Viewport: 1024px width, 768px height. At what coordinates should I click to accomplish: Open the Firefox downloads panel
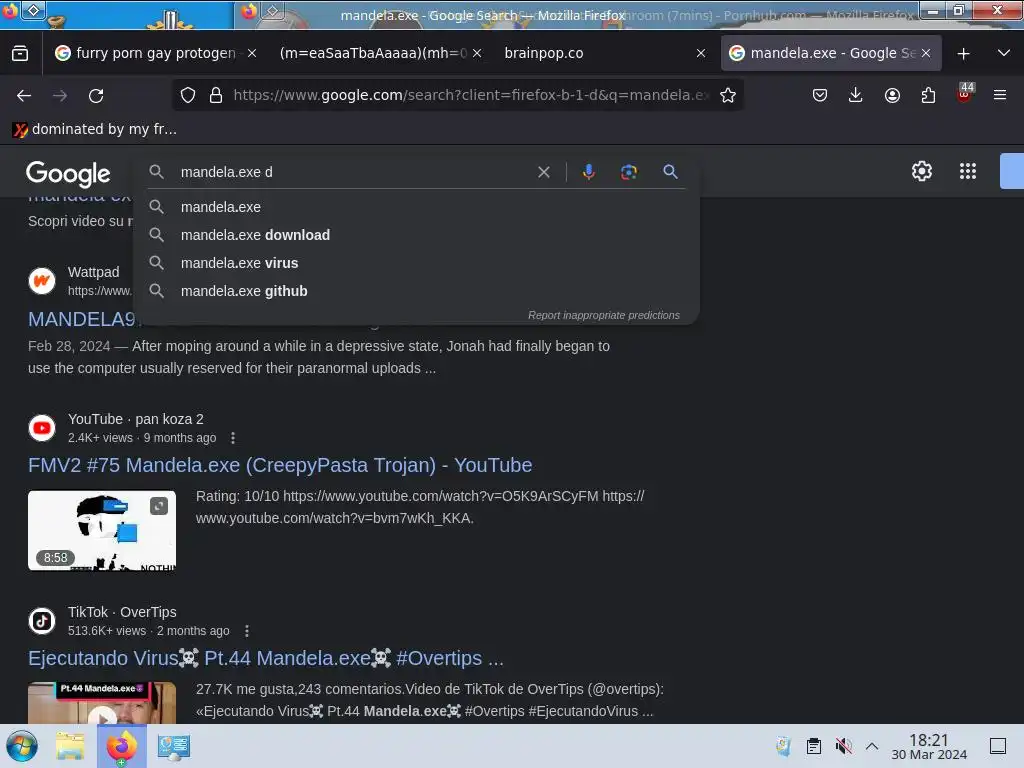pos(856,95)
